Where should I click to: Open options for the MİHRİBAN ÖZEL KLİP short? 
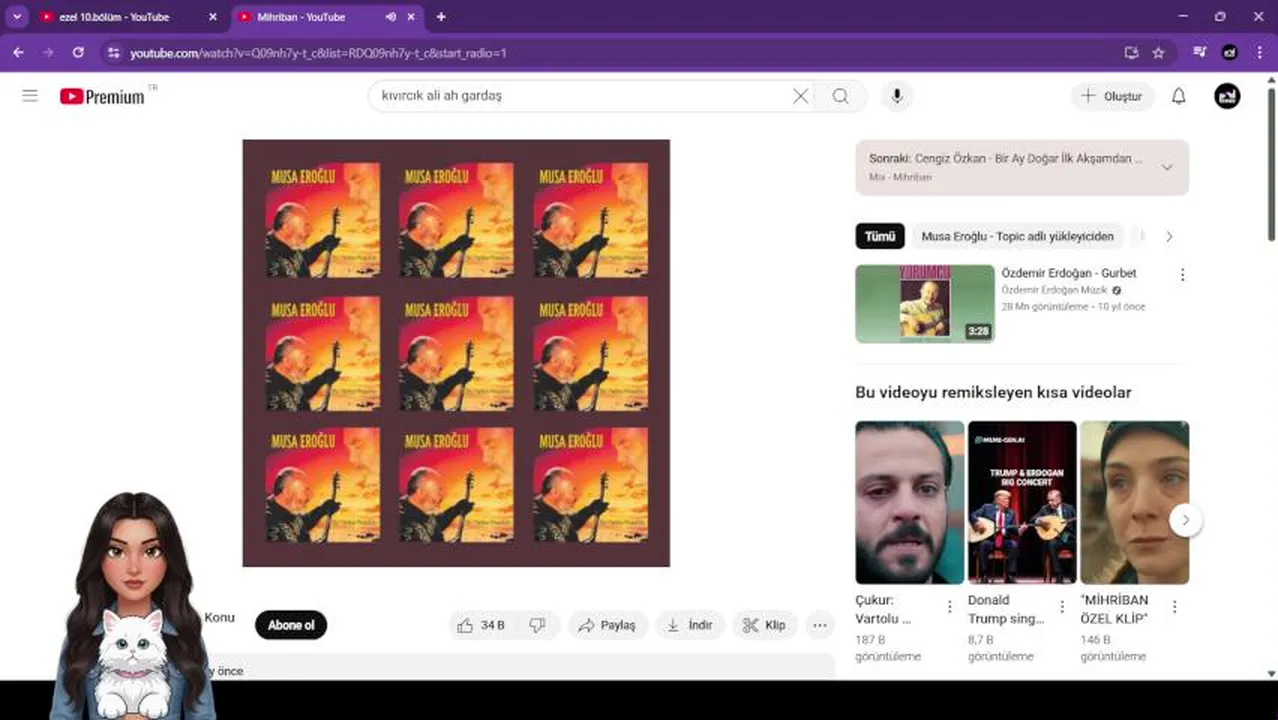[x=1174, y=607]
